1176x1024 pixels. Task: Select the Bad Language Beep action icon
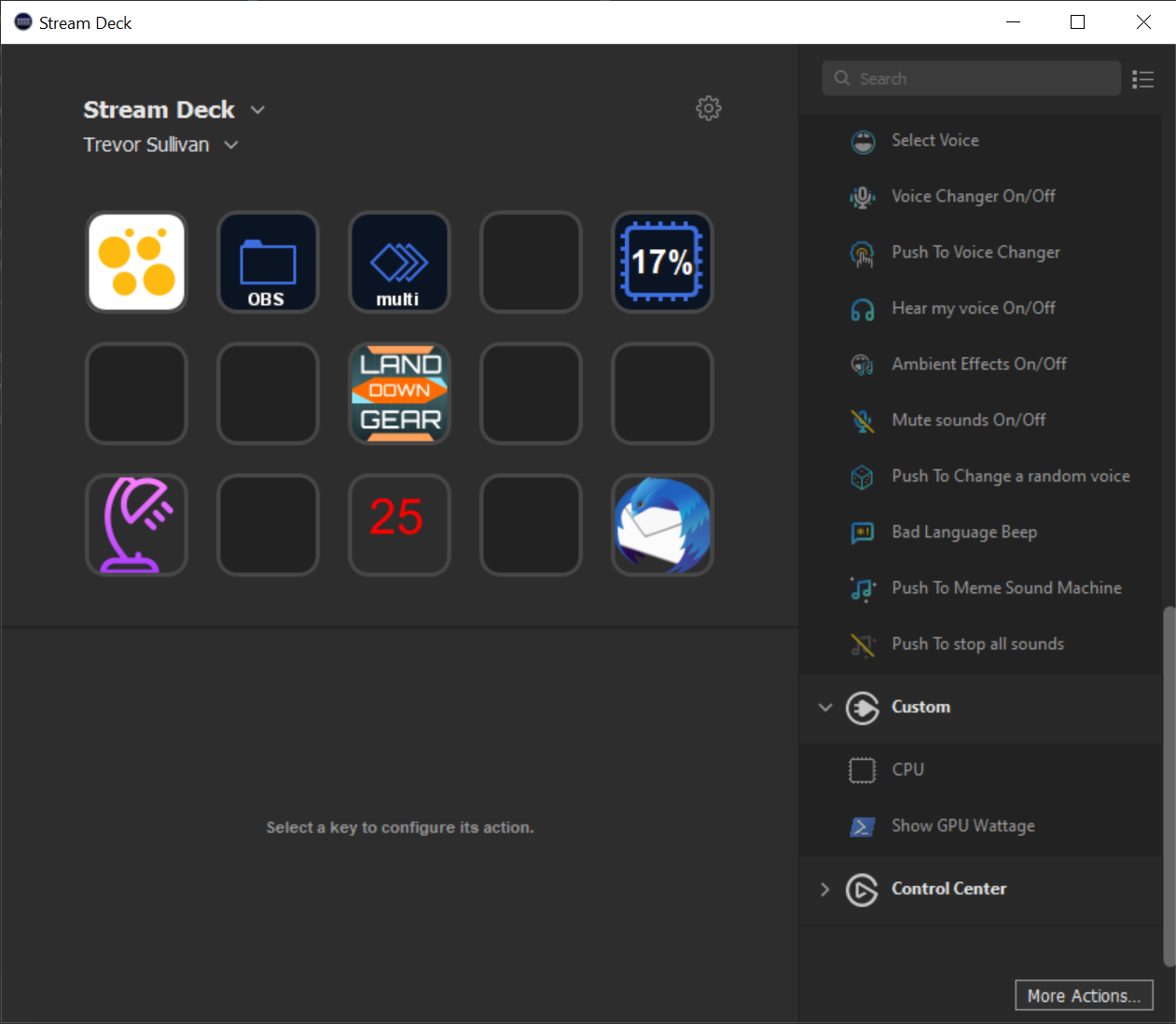pos(863,533)
